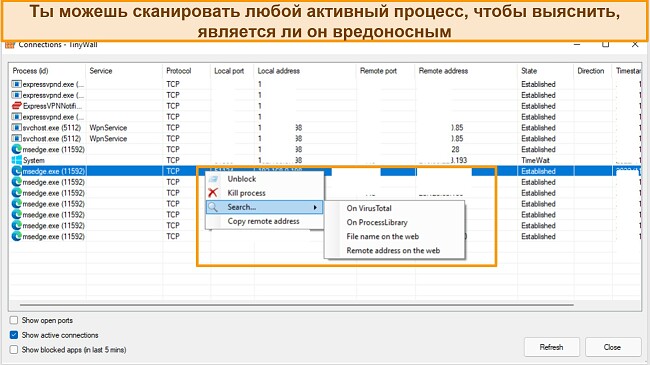Click the Windows logo icon of System row
Viewport: 650px width, 365px height.
[x=17, y=160]
